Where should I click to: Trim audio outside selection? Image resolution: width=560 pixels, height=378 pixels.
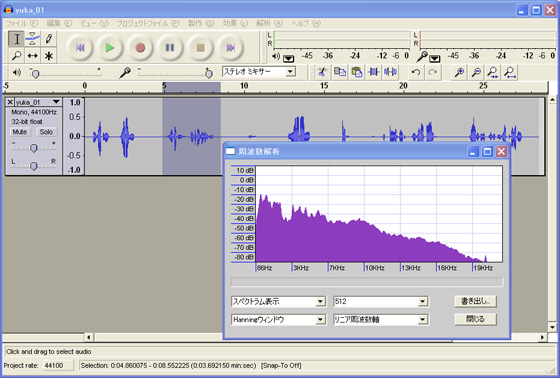[x=374, y=72]
